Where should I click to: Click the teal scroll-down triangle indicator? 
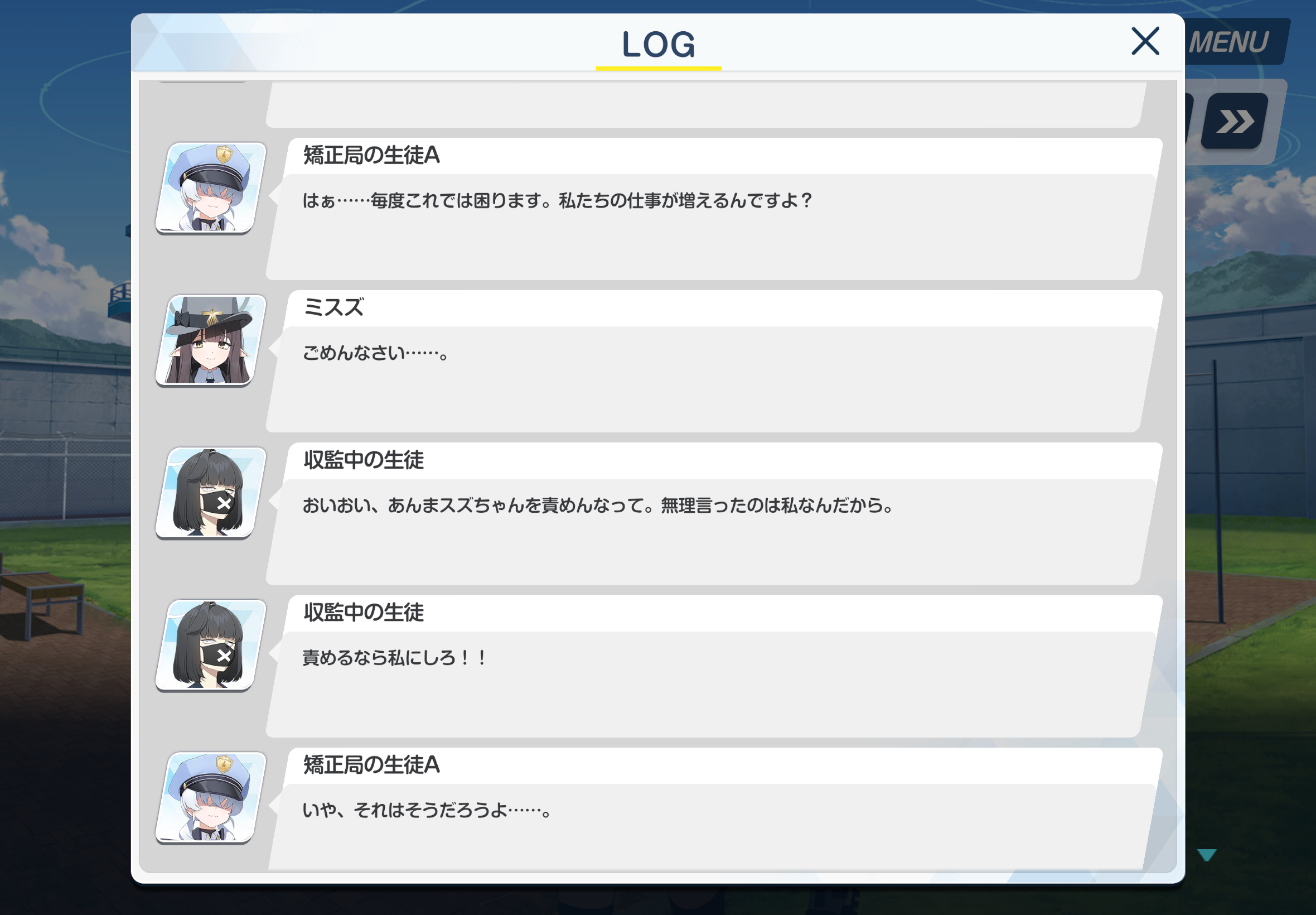coord(1207,855)
